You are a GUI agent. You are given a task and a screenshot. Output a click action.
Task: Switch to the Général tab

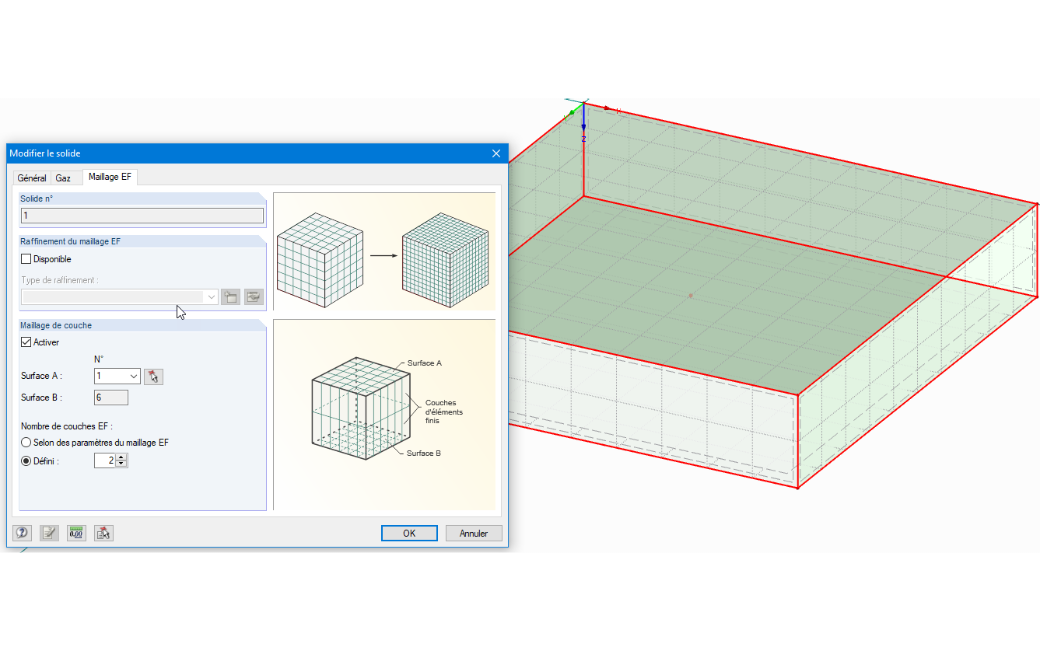32,178
